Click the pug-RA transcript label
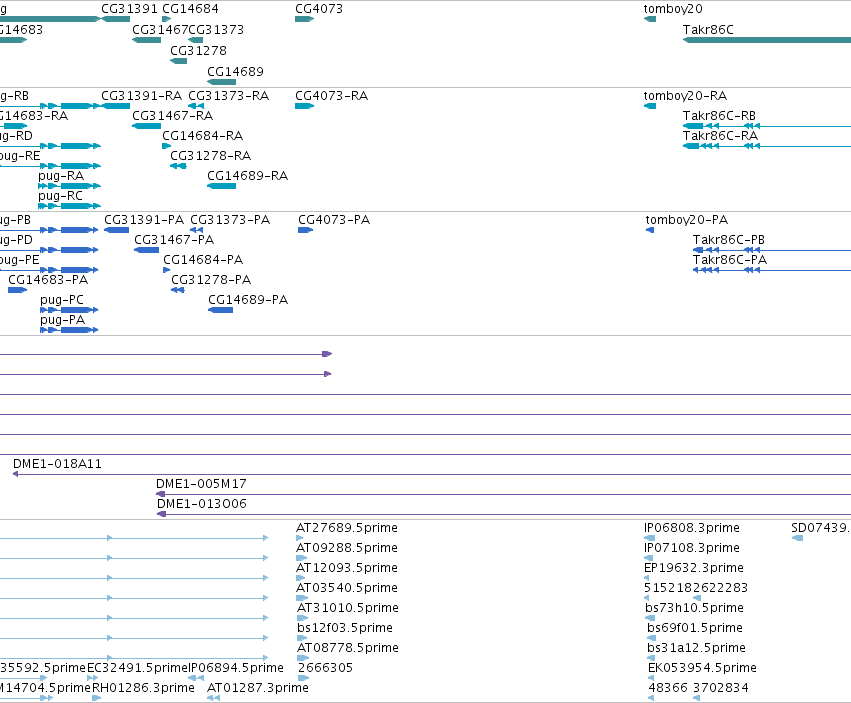This screenshot has width=851, height=703. pos(61,176)
